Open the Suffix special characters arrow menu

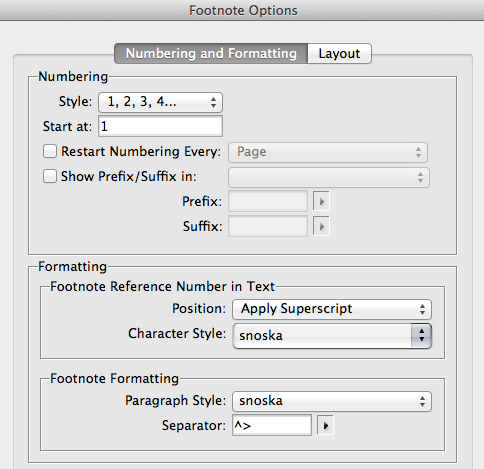[321, 227]
